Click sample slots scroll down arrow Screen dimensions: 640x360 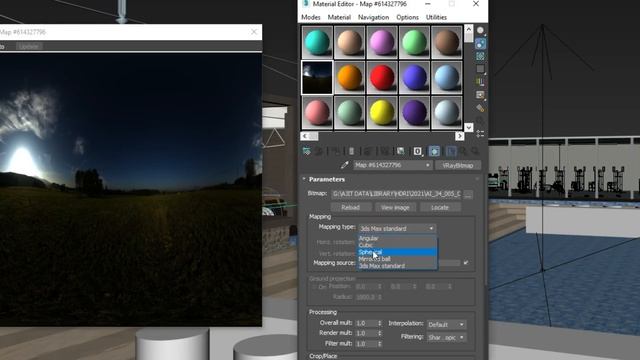coord(469,127)
